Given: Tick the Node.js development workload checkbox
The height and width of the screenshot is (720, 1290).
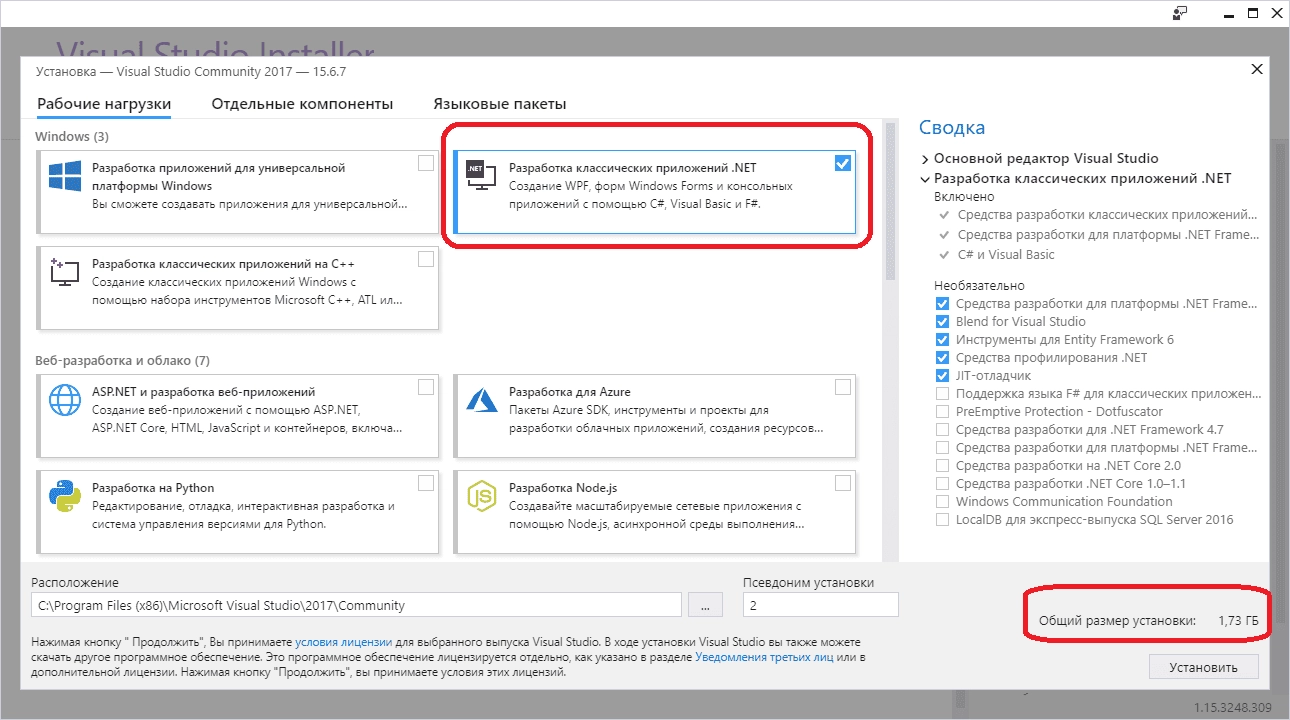Looking at the screenshot, I should point(843,483).
